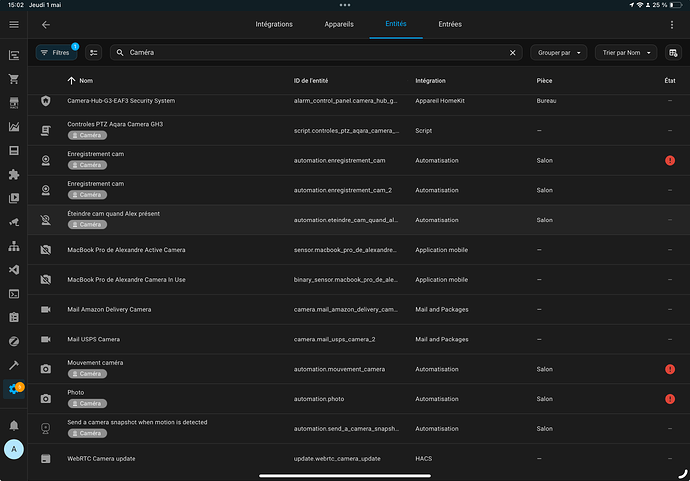Image resolution: width=690 pixels, height=481 pixels.
Task: Click the script icon for Controles PTZ
Action: click(45, 130)
